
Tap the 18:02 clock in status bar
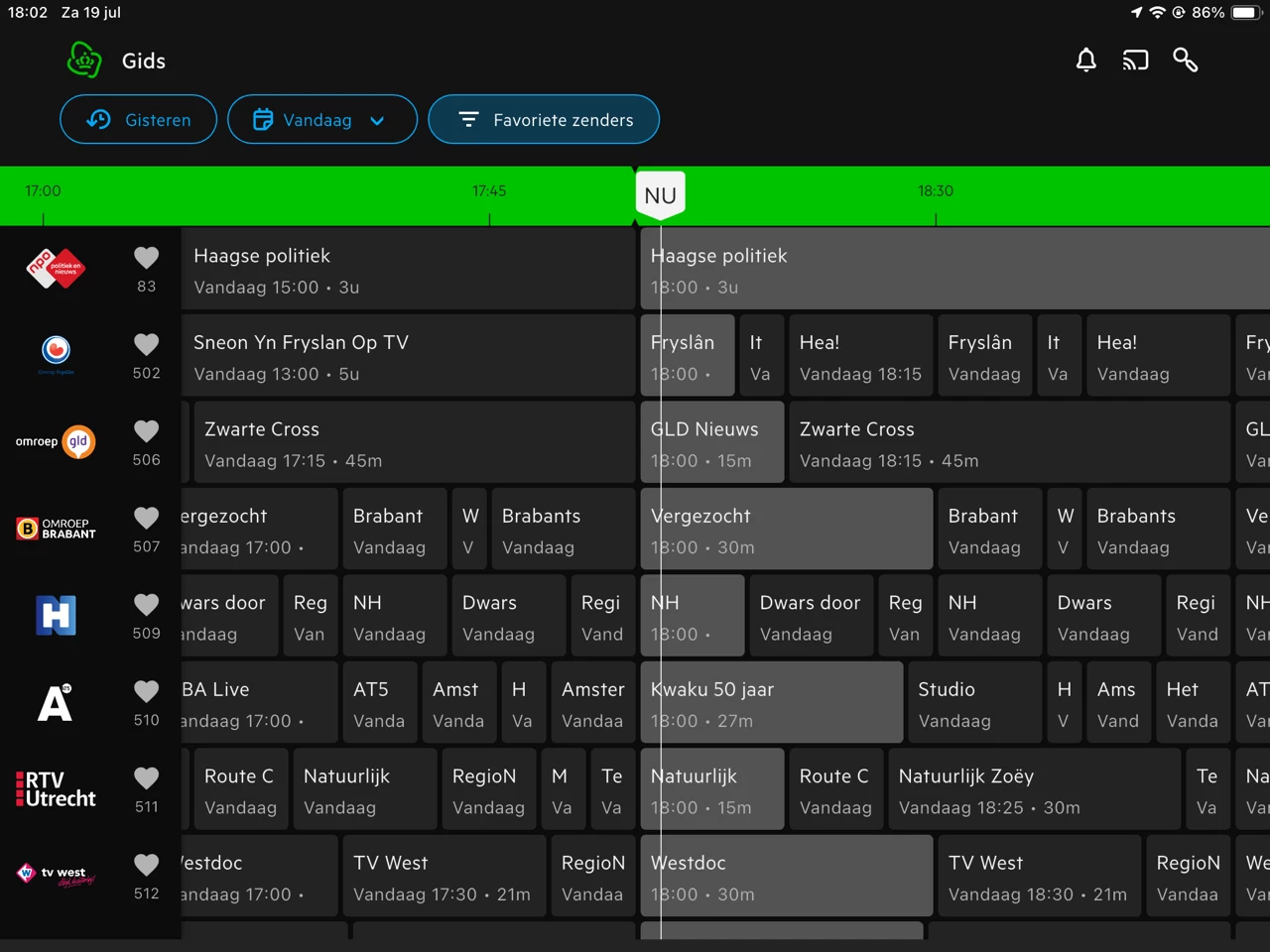pyautogui.click(x=28, y=13)
